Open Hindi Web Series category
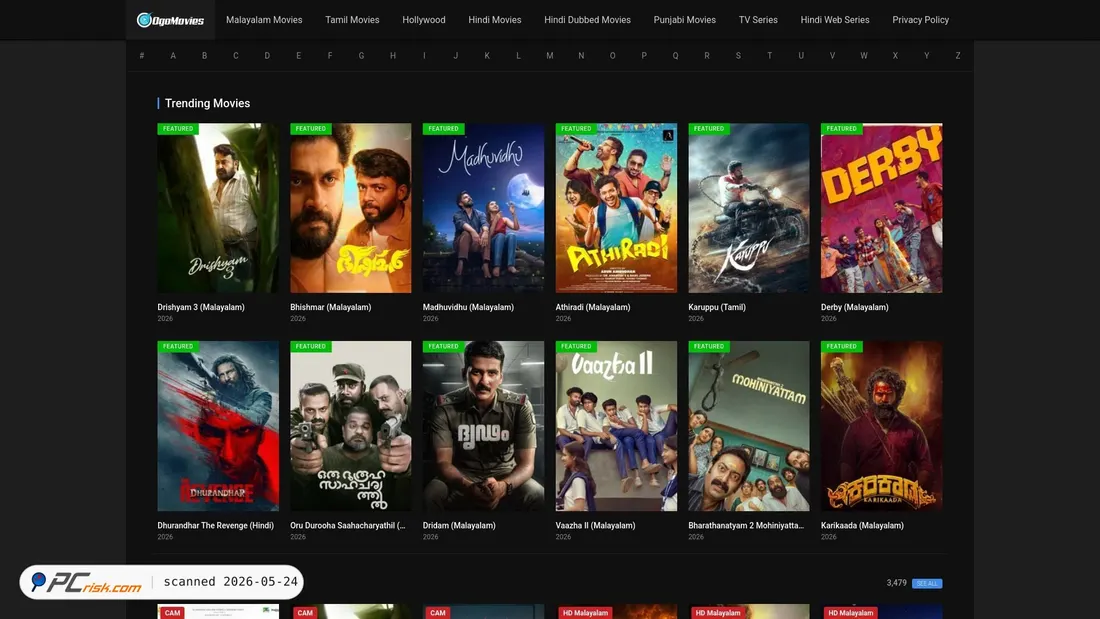1100x619 pixels. [x=835, y=20]
